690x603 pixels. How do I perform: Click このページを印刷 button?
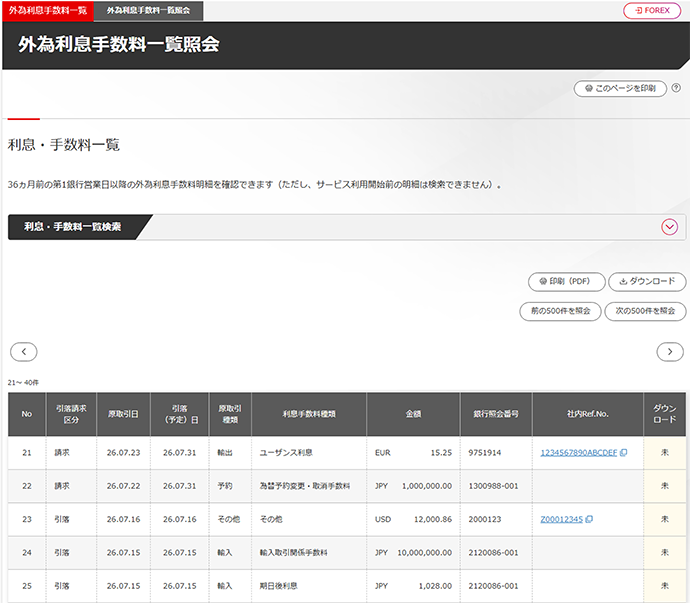(x=620, y=89)
